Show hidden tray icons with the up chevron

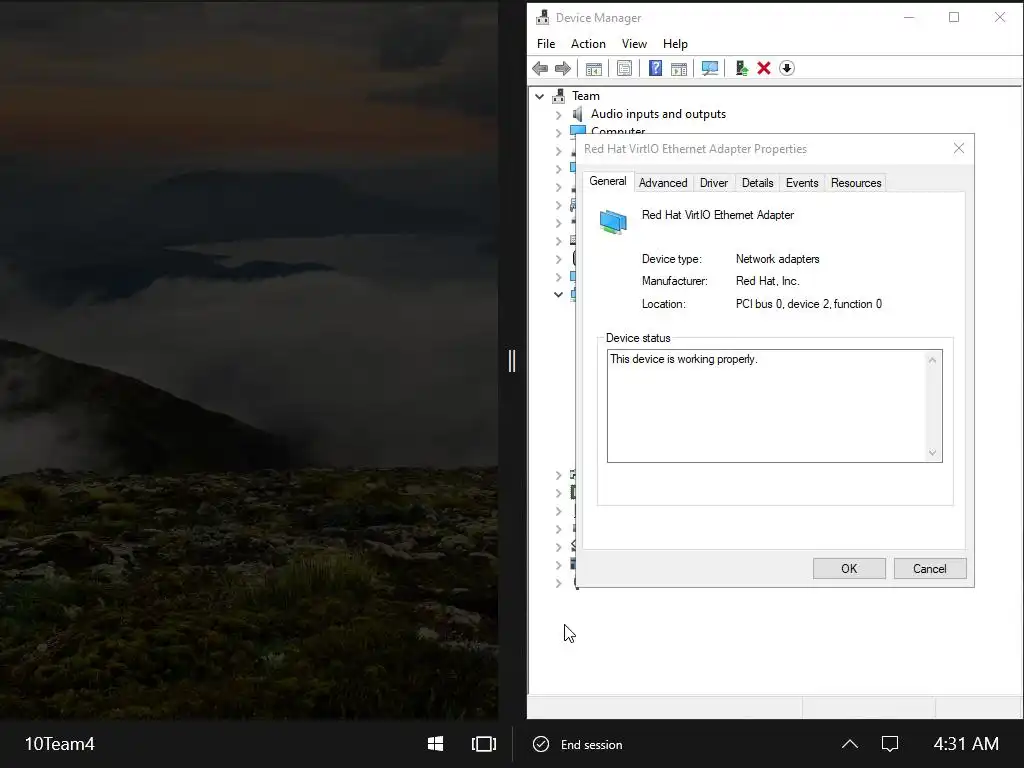pyautogui.click(x=850, y=744)
